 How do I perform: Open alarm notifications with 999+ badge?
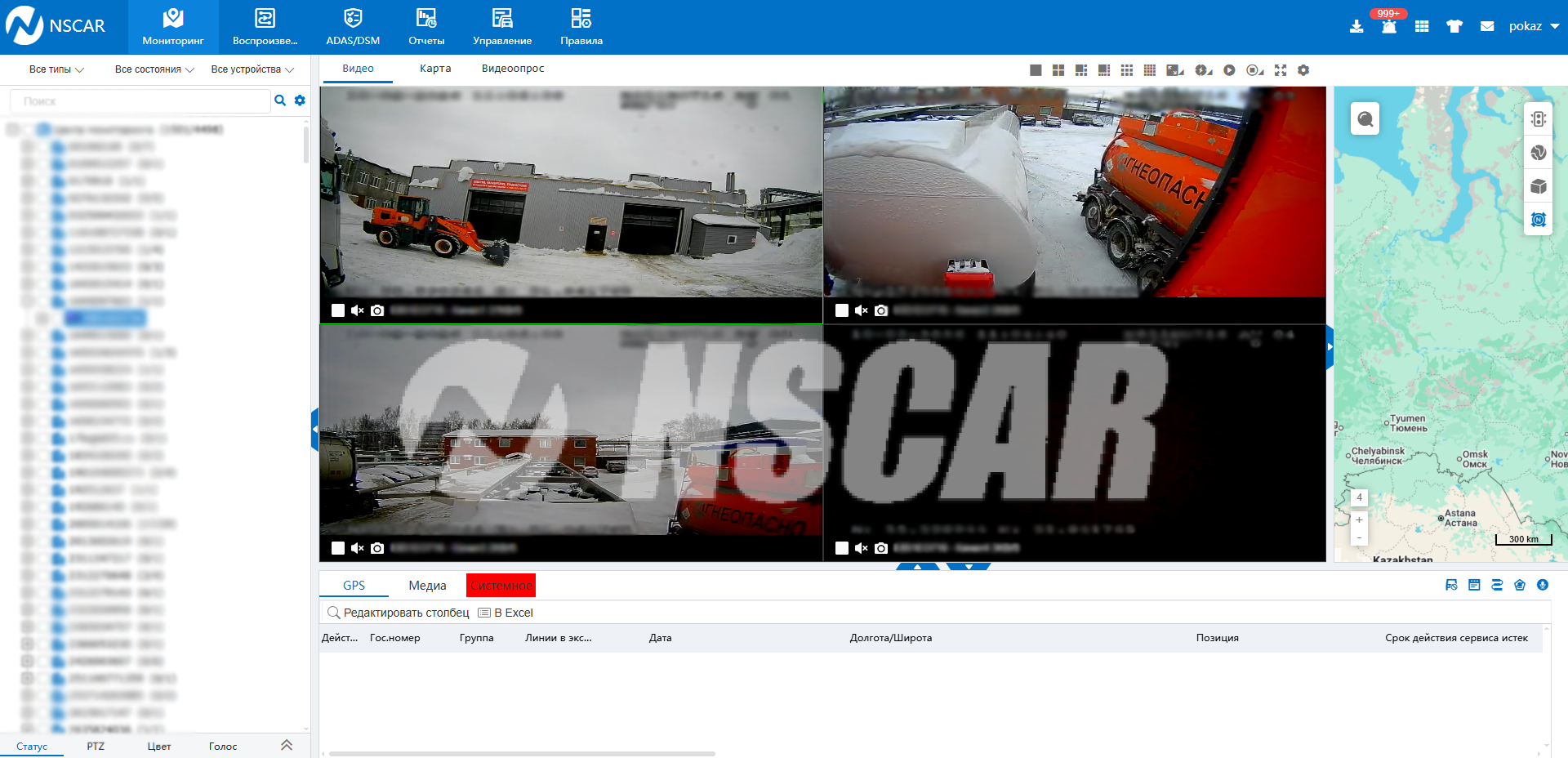coord(1389,26)
